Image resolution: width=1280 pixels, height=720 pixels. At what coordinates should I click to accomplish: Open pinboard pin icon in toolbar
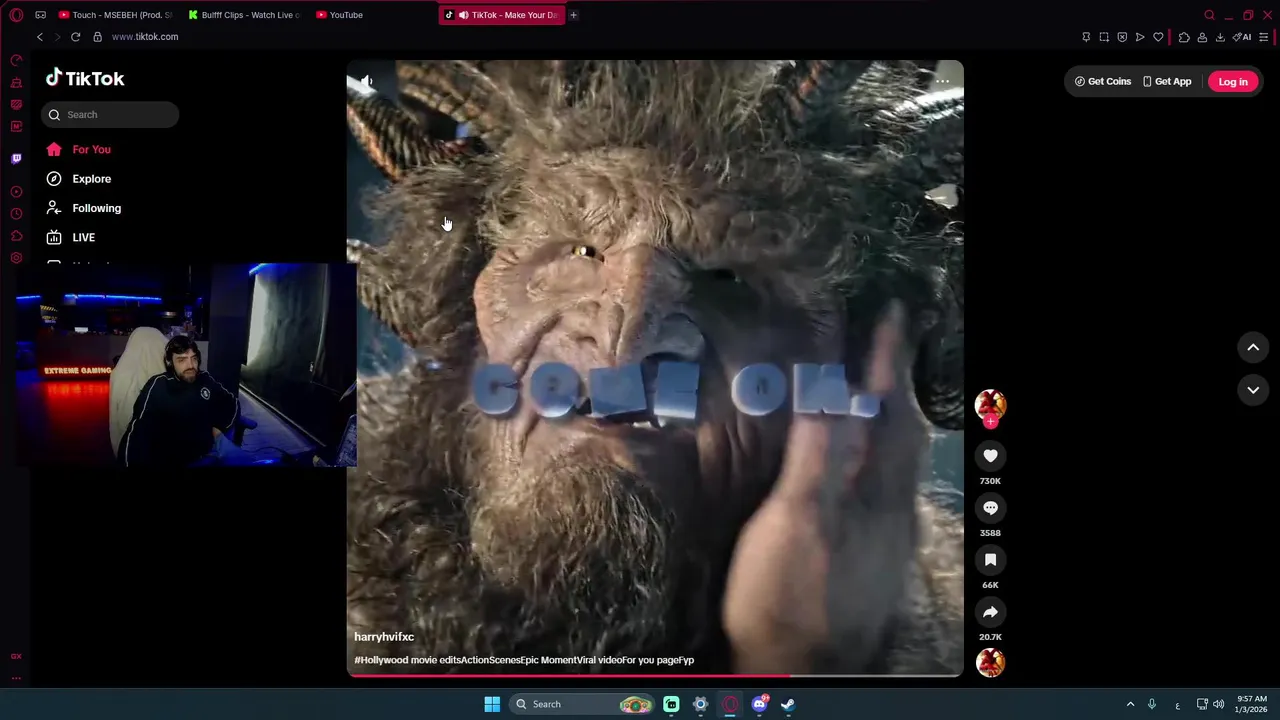[1086, 37]
